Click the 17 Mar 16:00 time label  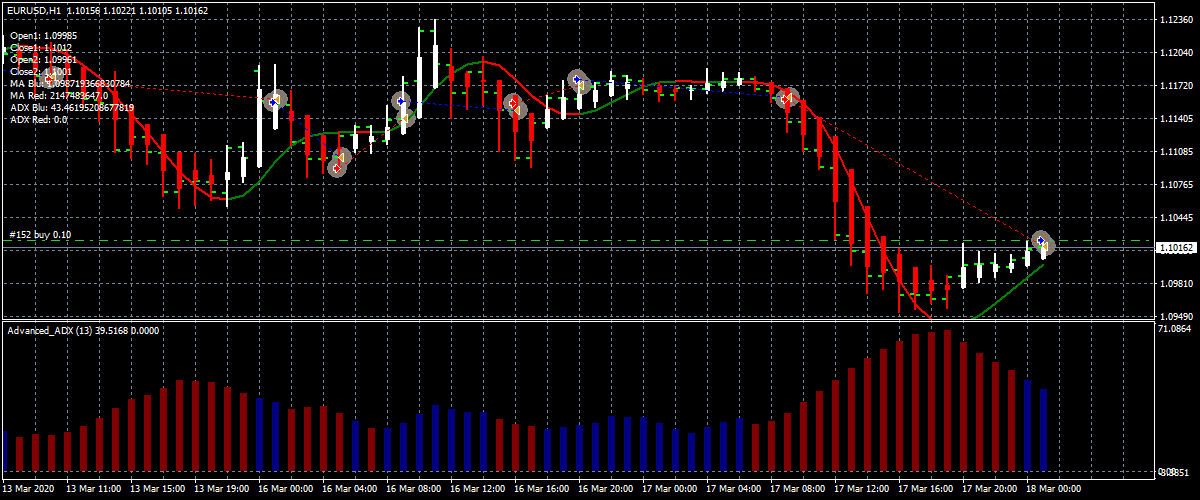(927, 490)
